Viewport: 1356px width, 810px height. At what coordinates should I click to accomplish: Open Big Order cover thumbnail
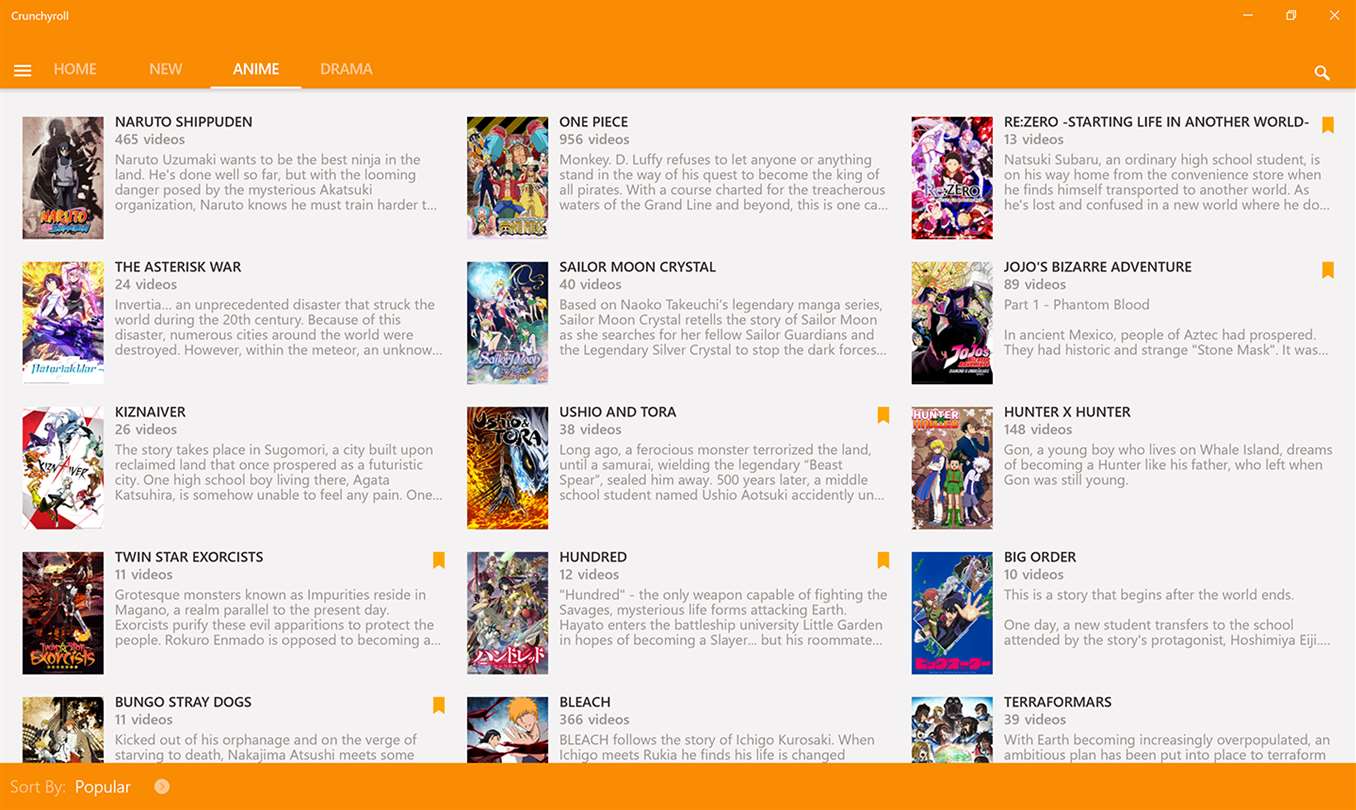pyautogui.click(x=952, y=613)
